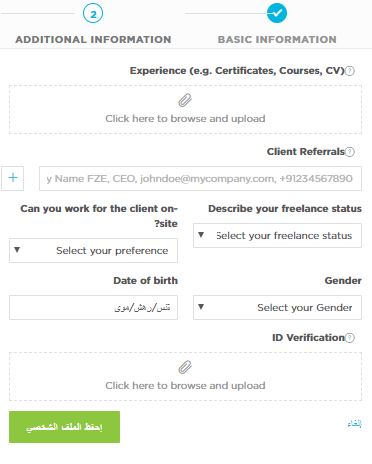Add a client referral with plus button
The width and height of the screenshot is (372, 464).
coord(13,178)
